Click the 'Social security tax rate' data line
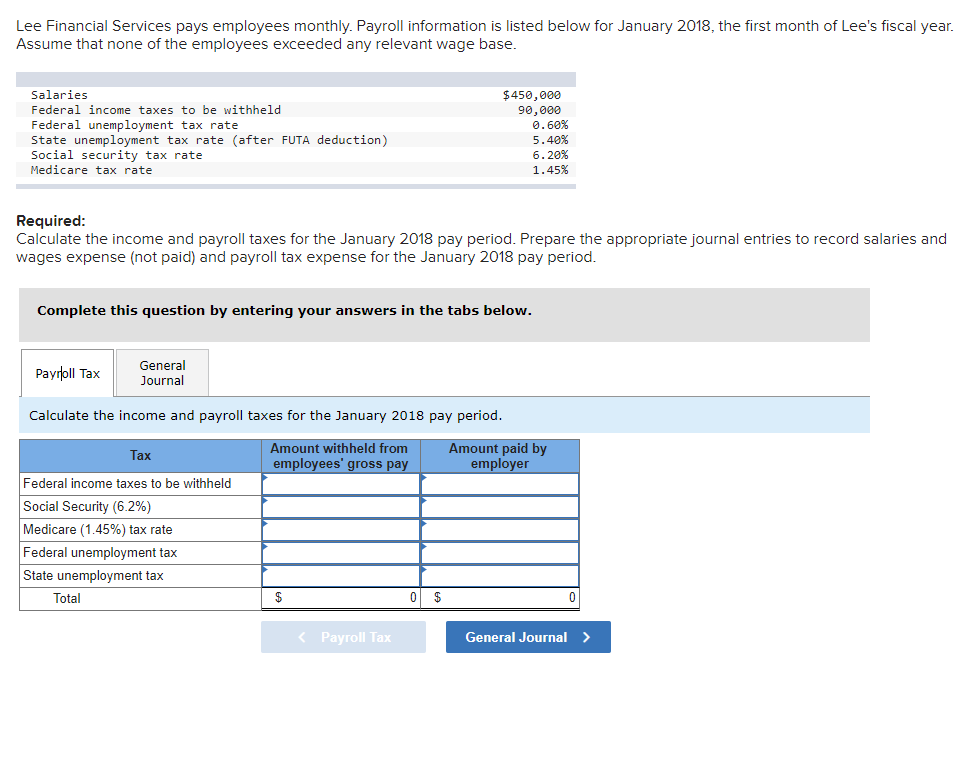Image resolution: width=976 pixels, height=763 pixels. [x=116, y=155]
